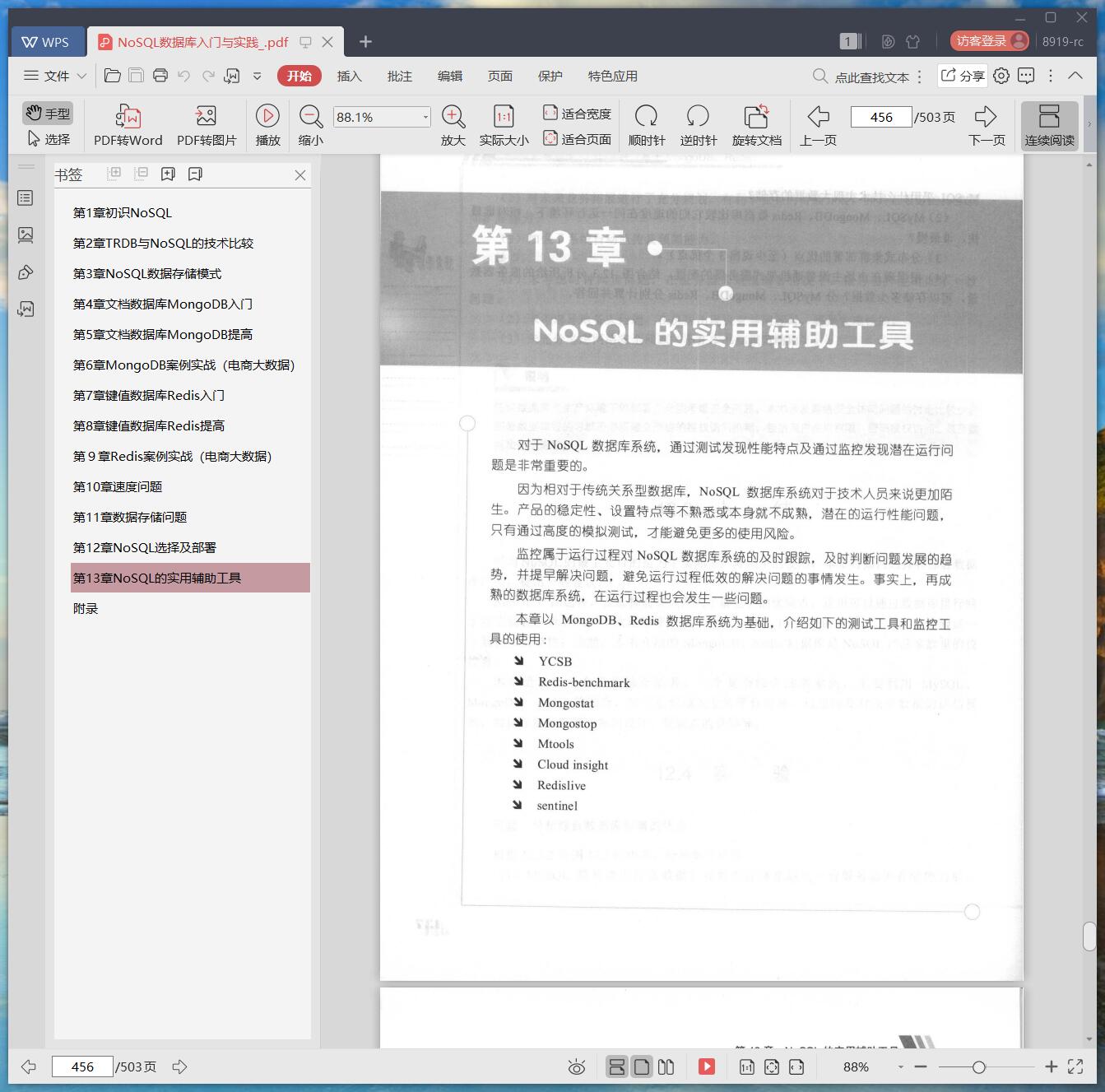Enable 适合宽度 fit width
The height and width of the screenshot is (1092, 1105).
pyautogui.click(x=577, y=113)
